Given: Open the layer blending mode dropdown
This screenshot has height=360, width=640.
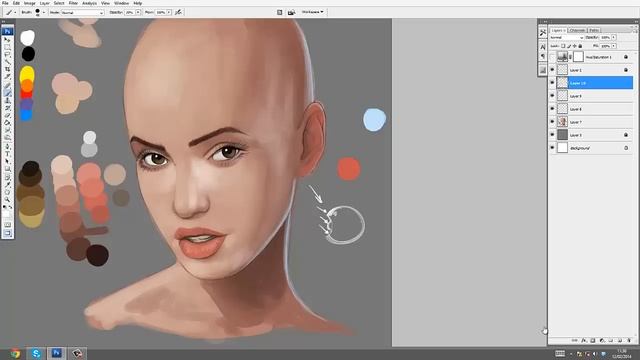Looking at the screenshot, I should click(567, 38).
